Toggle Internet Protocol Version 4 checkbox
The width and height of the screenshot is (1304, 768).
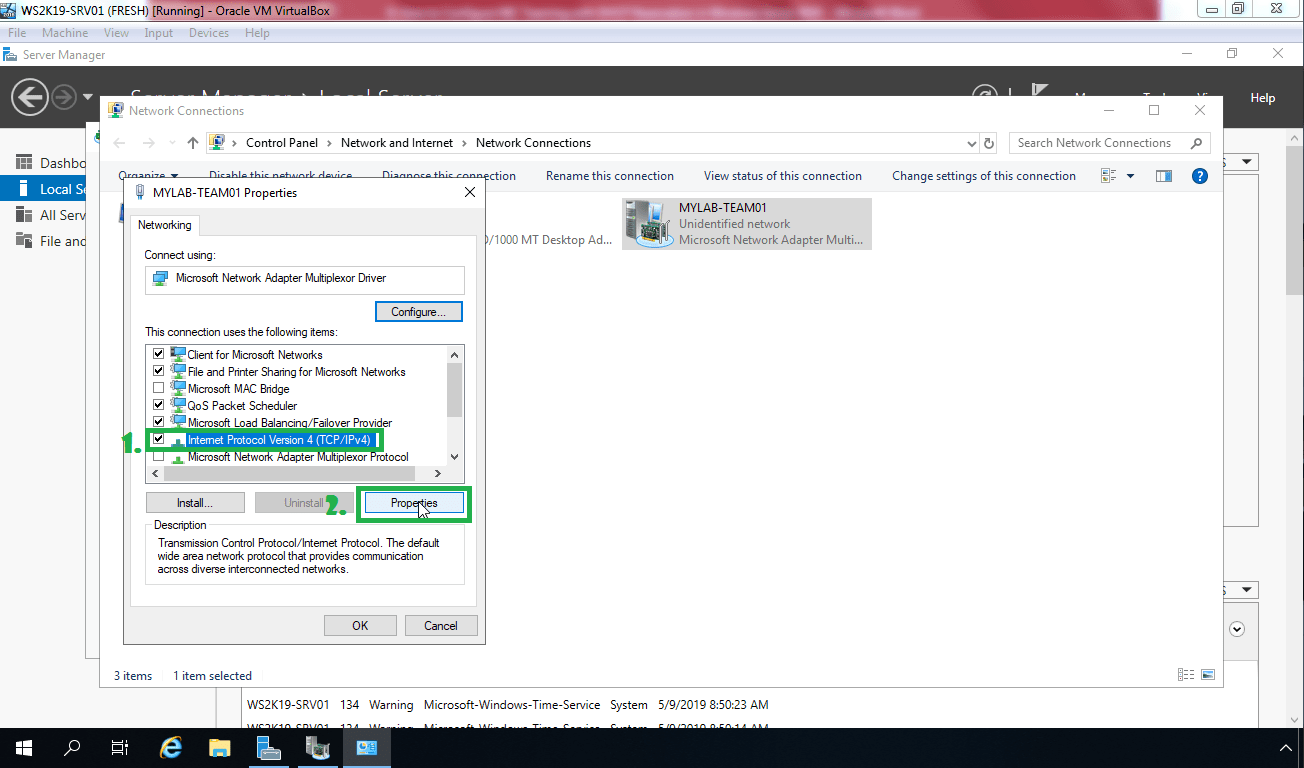click(158, 439)
